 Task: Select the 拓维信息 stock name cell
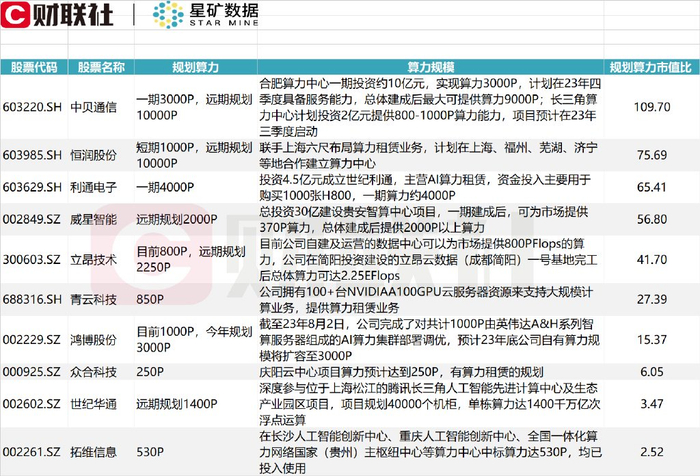93,452
